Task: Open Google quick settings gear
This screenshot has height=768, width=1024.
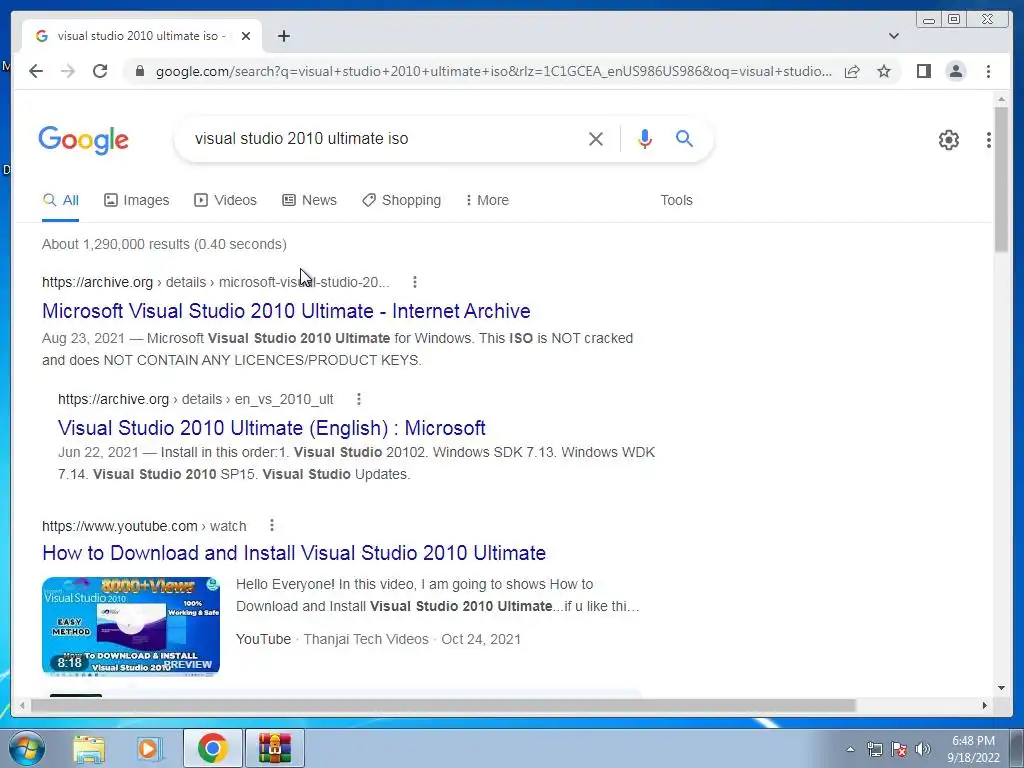Action: tap(949, 140)
